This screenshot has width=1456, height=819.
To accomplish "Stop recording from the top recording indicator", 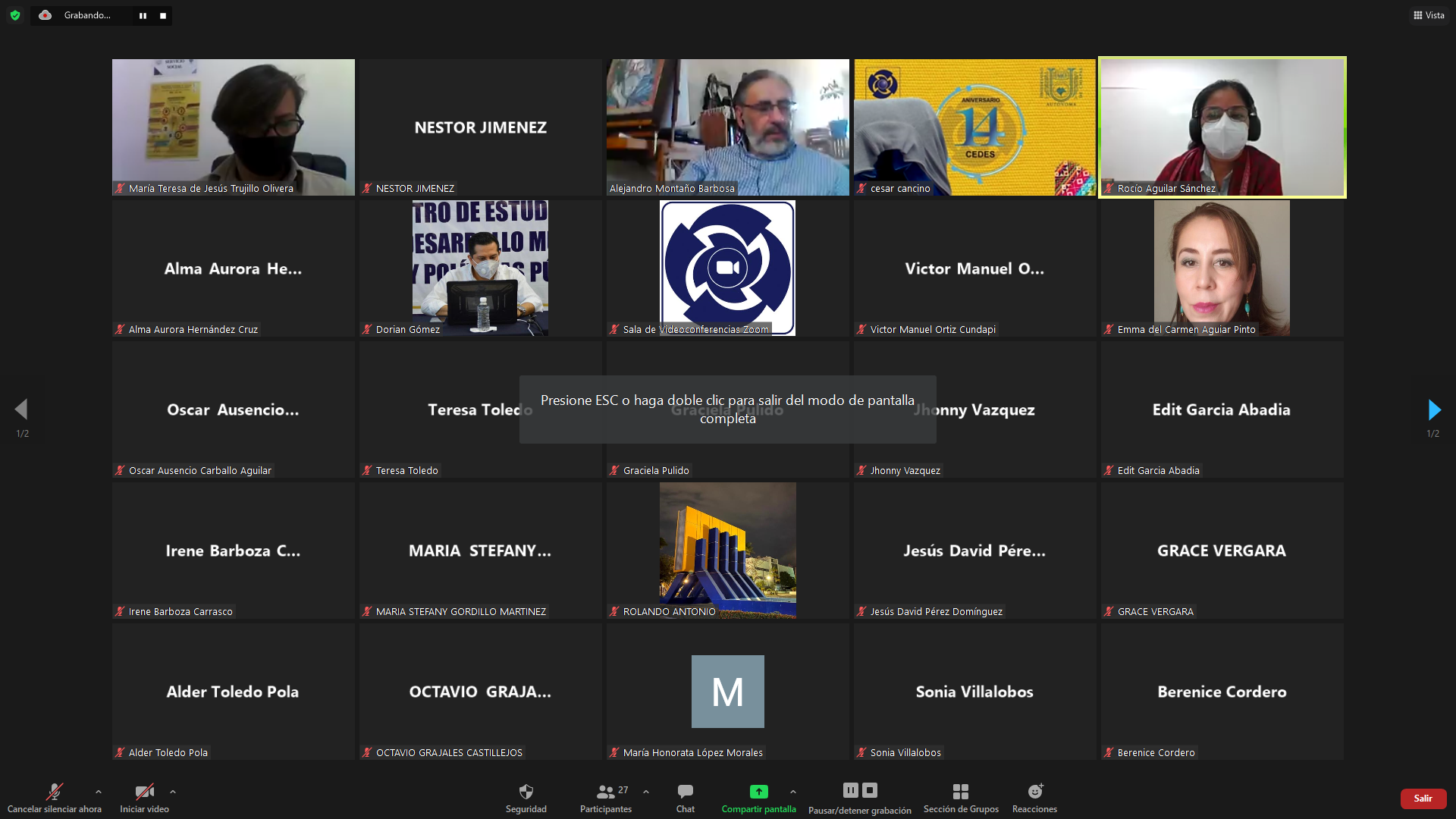I will click(162, 15).
